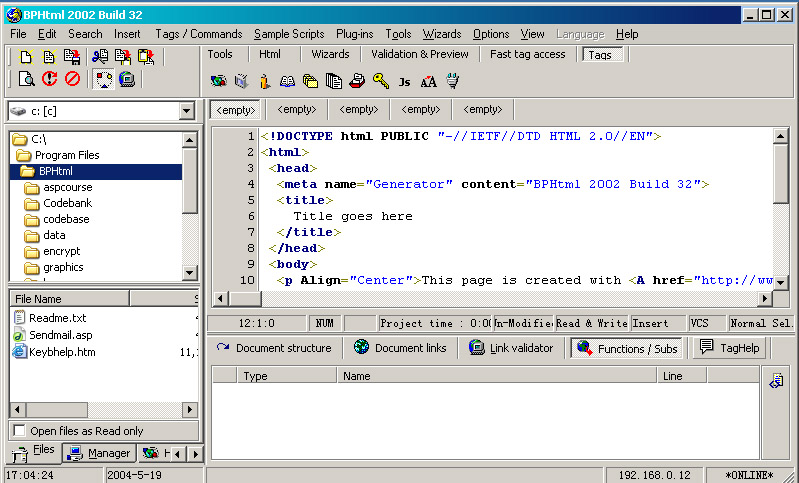Click the AA font size icon
This screenshot has height=483, width=799.
pyautogui.click(x=429, y=82)
